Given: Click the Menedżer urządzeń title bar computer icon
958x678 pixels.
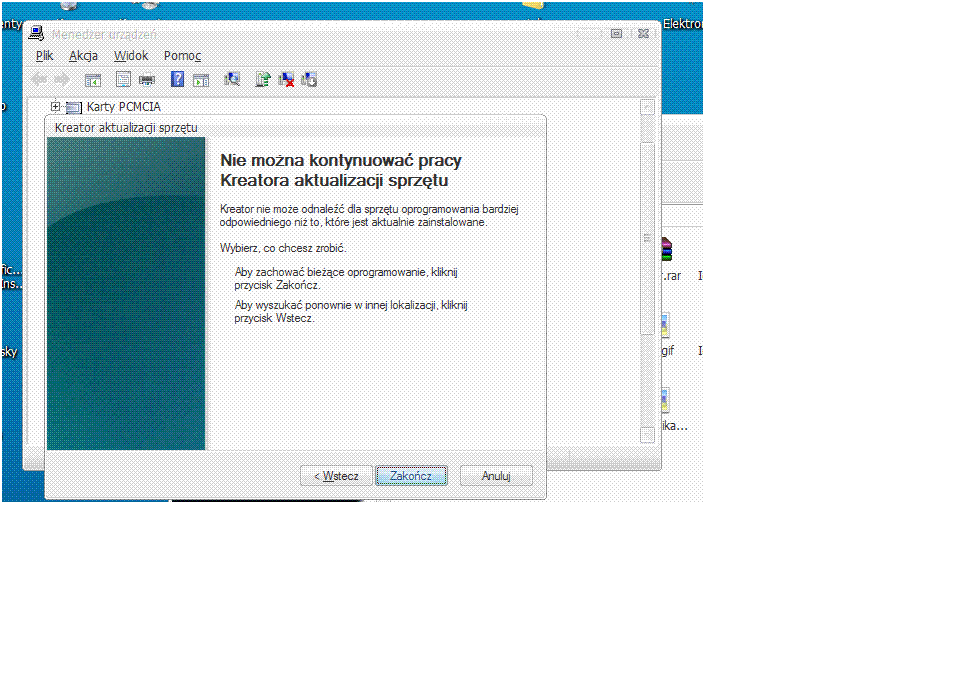Looking at the screenshot, I should pyautogui.click(x=37, y=33).
